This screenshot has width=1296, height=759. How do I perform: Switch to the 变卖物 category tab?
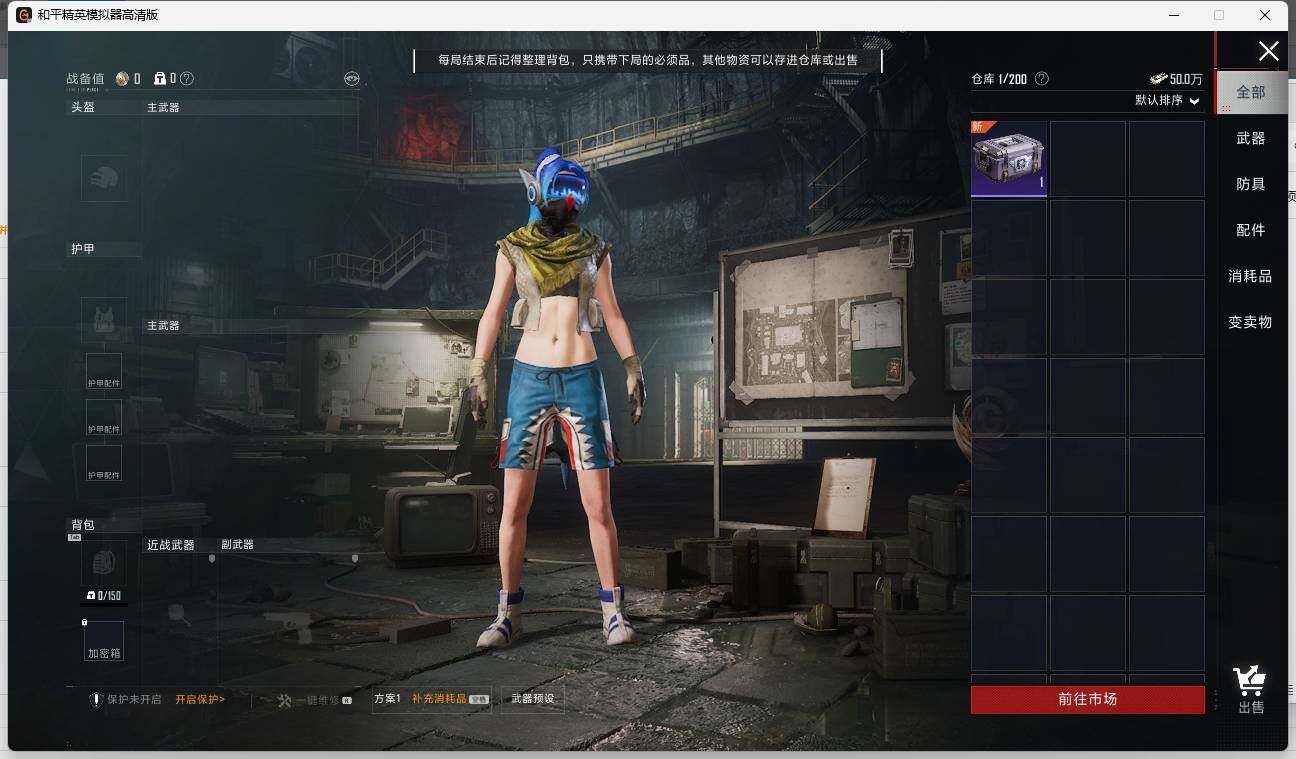point(1250,322)
